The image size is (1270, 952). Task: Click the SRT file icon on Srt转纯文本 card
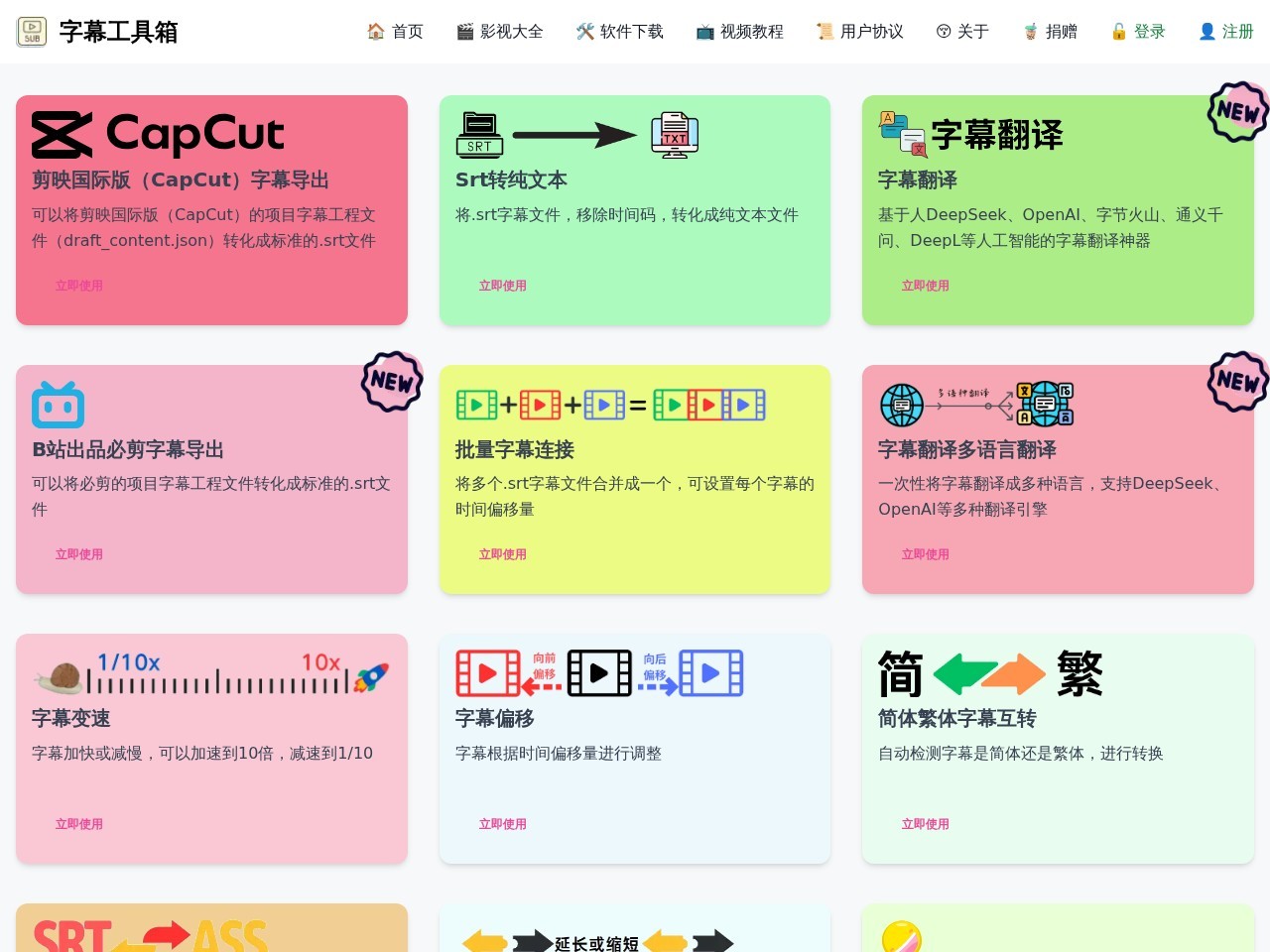[479, 134]
